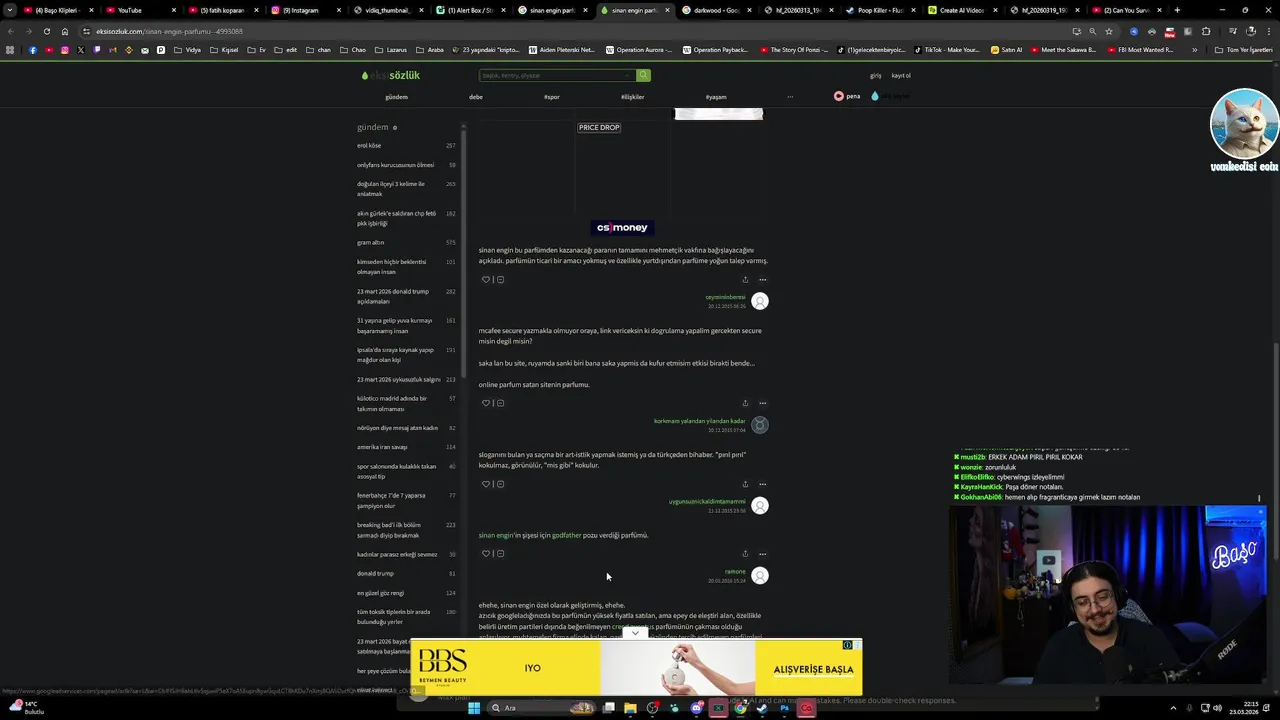Share the entry by ceyminiioberesi
1280x720 pixels.
745,280
